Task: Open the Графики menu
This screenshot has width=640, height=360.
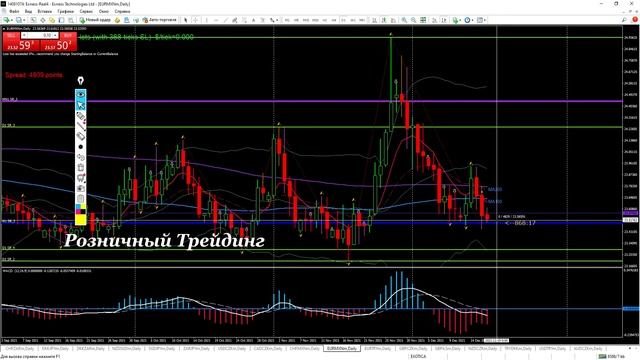Action: pyautogui.click(x=65, y=11)
